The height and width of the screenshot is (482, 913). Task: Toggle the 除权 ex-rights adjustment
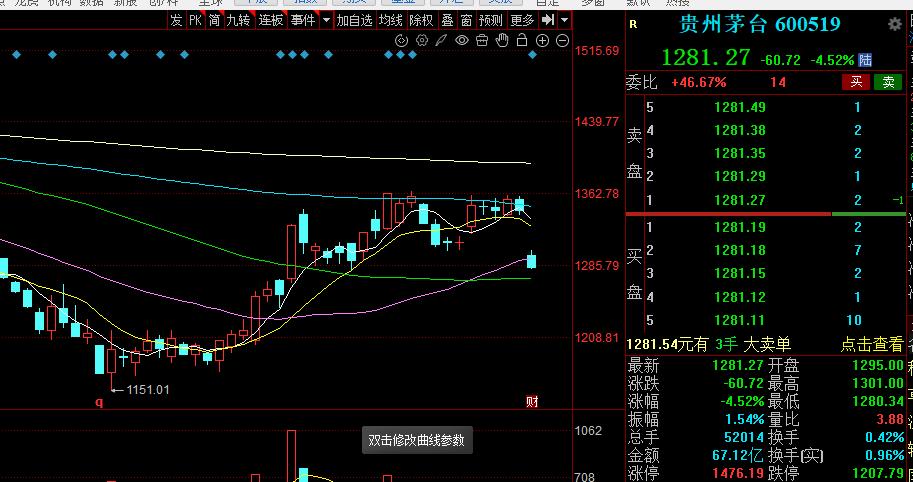(421, 20)
